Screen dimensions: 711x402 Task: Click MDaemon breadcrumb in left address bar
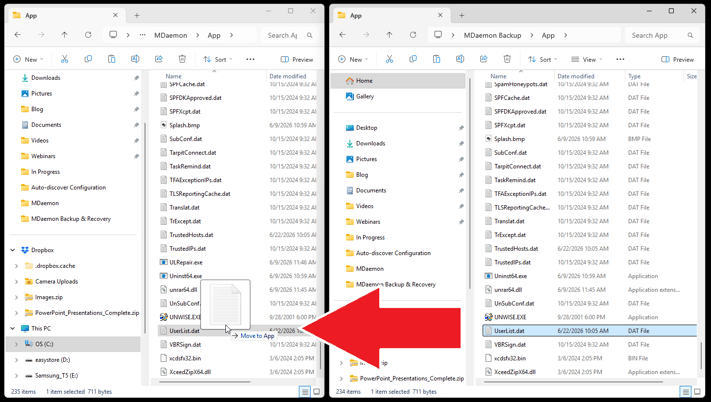coord(170,35)
